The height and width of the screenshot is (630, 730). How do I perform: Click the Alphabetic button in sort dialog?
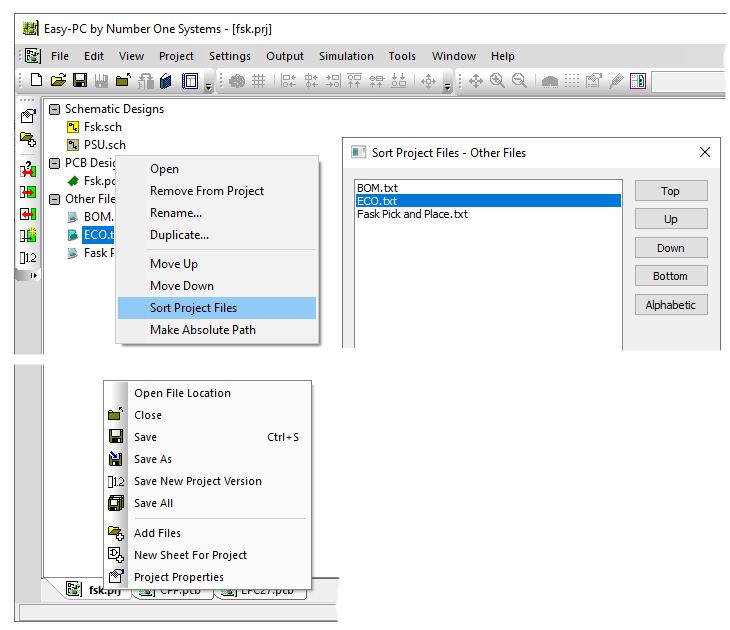pos(671,305)
